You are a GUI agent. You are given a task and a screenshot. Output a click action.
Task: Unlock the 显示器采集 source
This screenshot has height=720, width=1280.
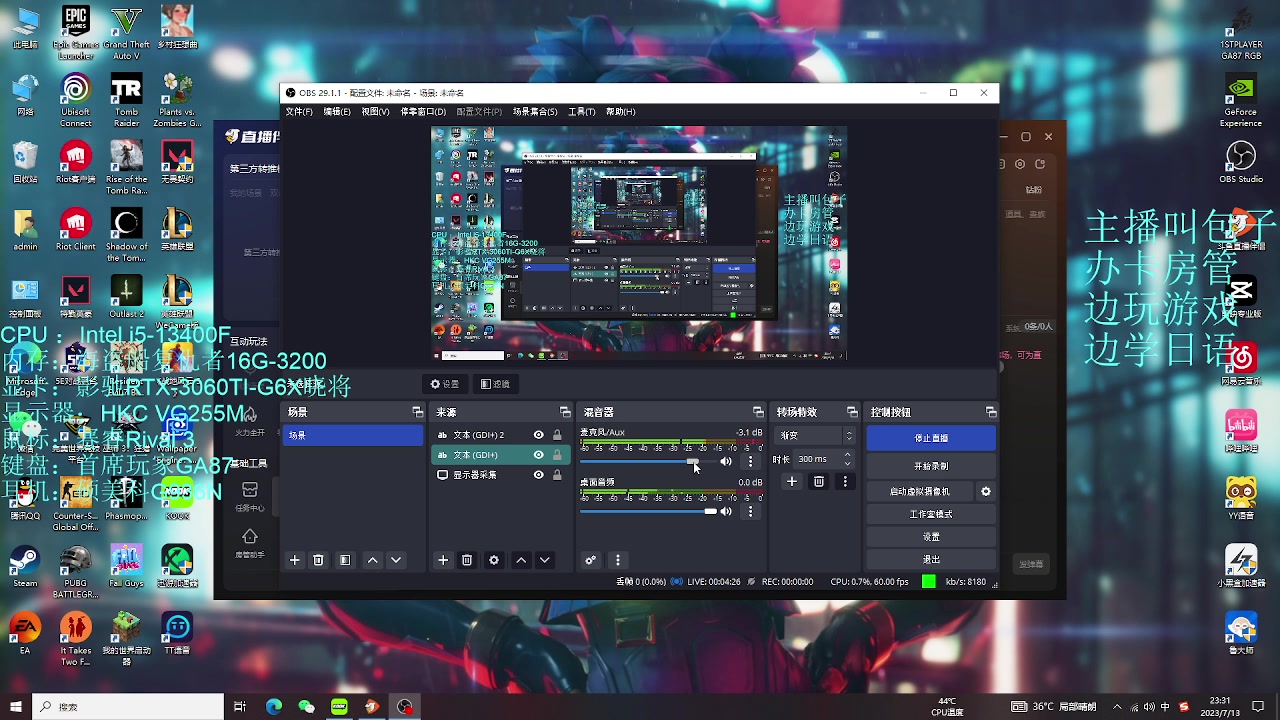coord(557,475)
